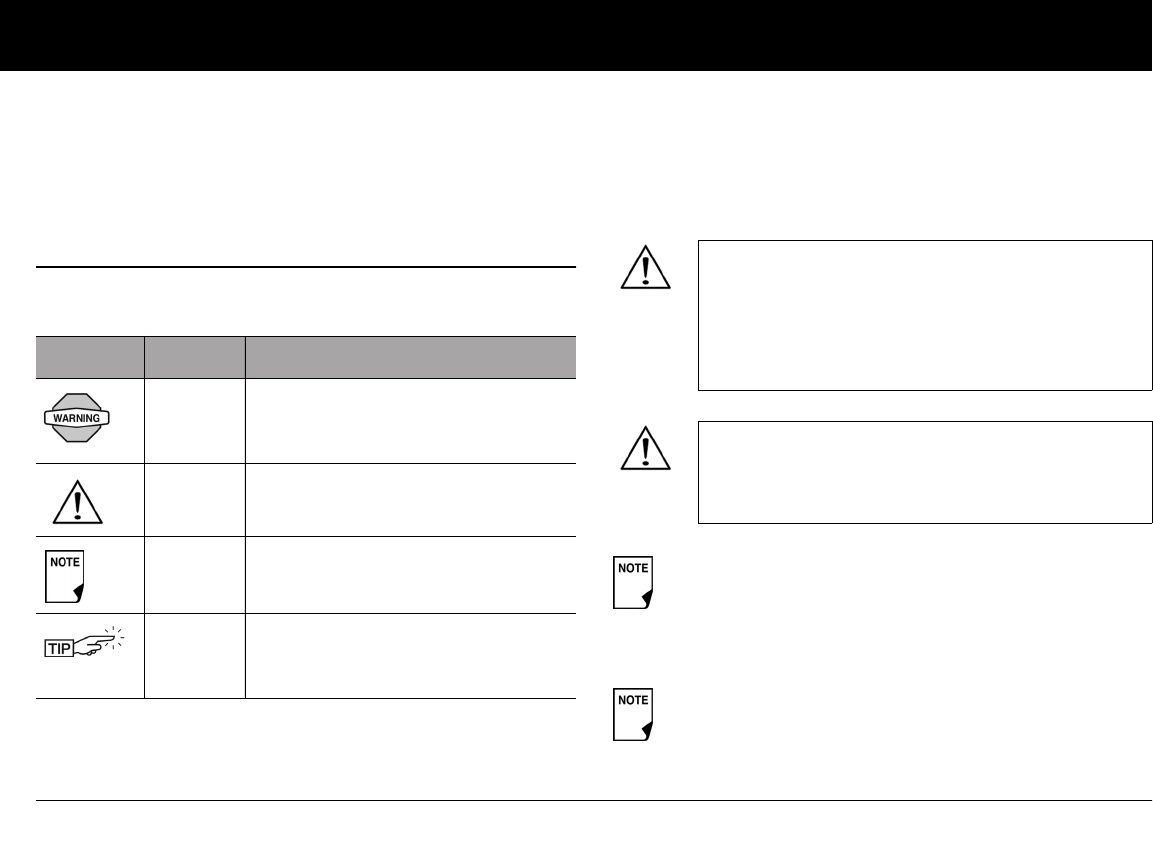Viewport: 1153px width, 846px height.
Task: Click the middle cell in the TIP row
Action: (195, 656)
